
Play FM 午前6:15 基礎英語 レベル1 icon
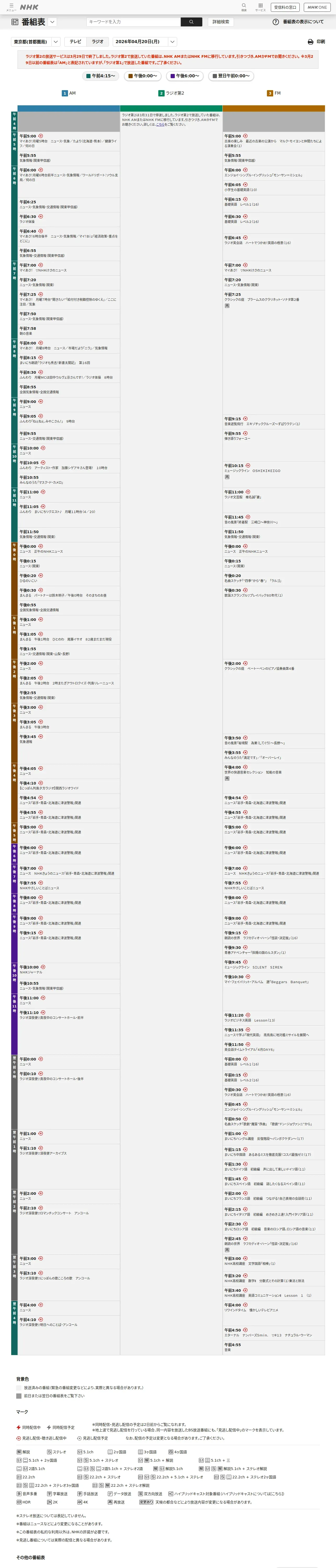246,199
